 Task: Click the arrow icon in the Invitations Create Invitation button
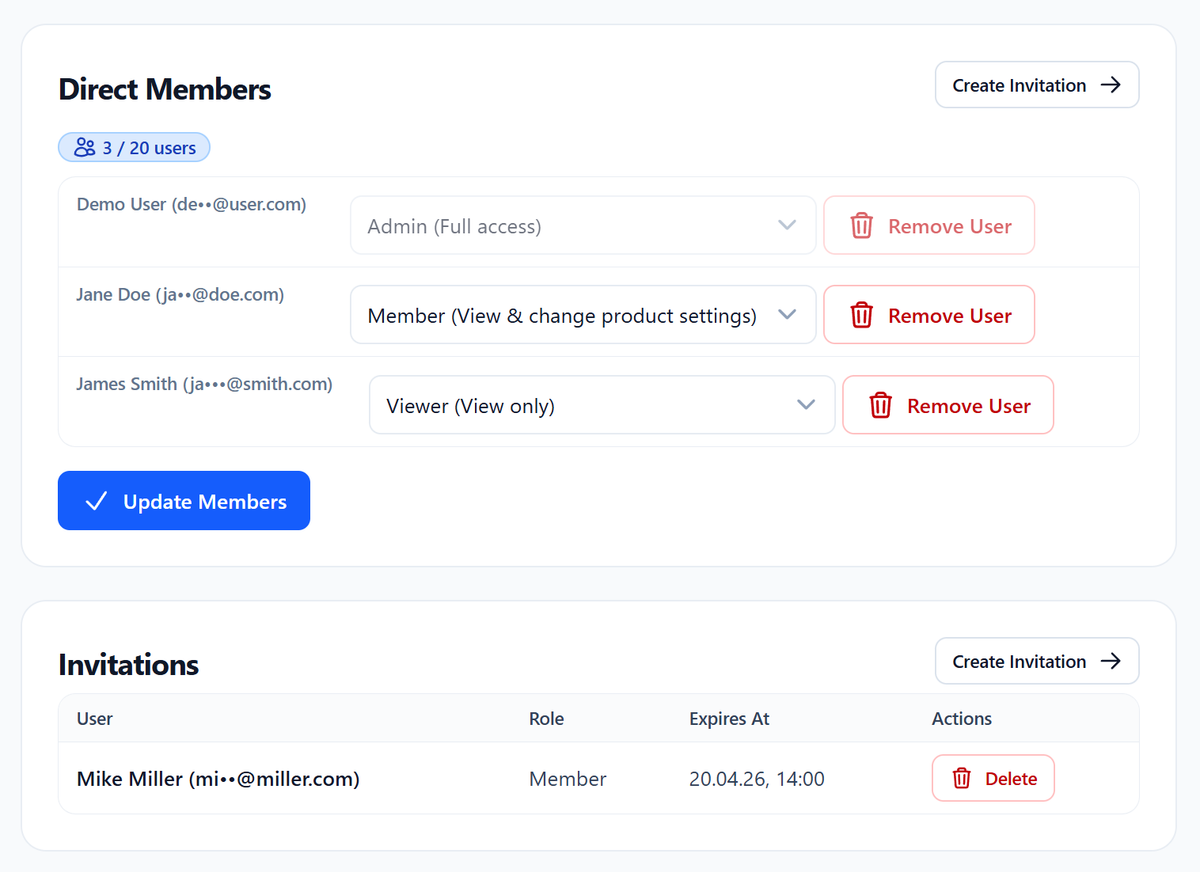click(1110, 660)
